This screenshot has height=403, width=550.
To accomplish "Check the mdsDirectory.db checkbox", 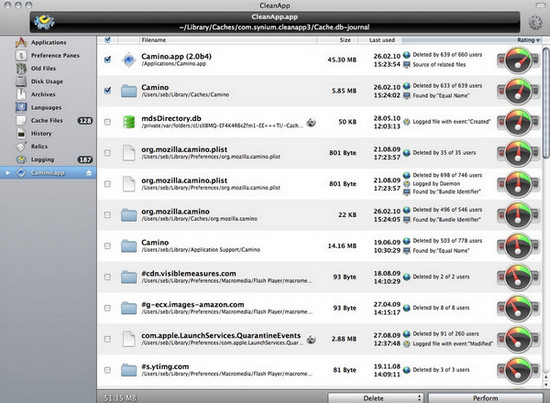I will (x=108, y=122).
